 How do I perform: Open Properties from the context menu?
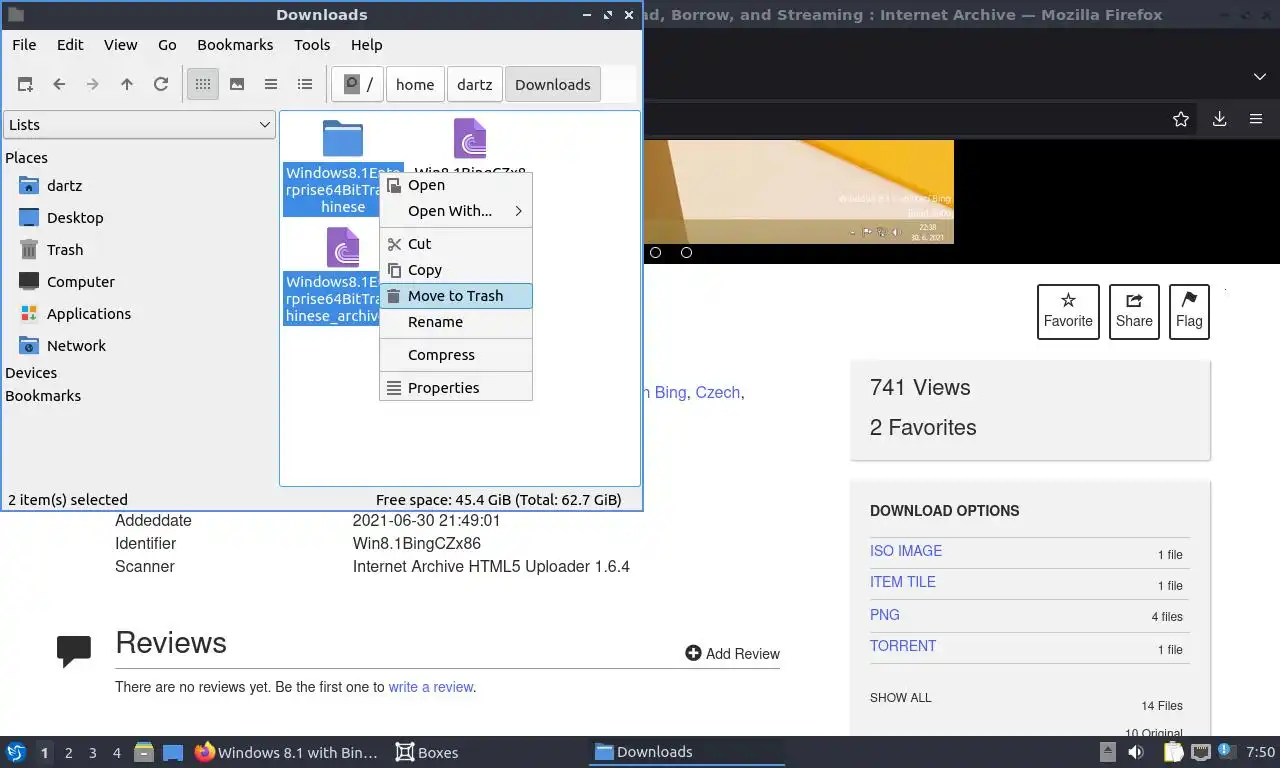coord(456,388)
